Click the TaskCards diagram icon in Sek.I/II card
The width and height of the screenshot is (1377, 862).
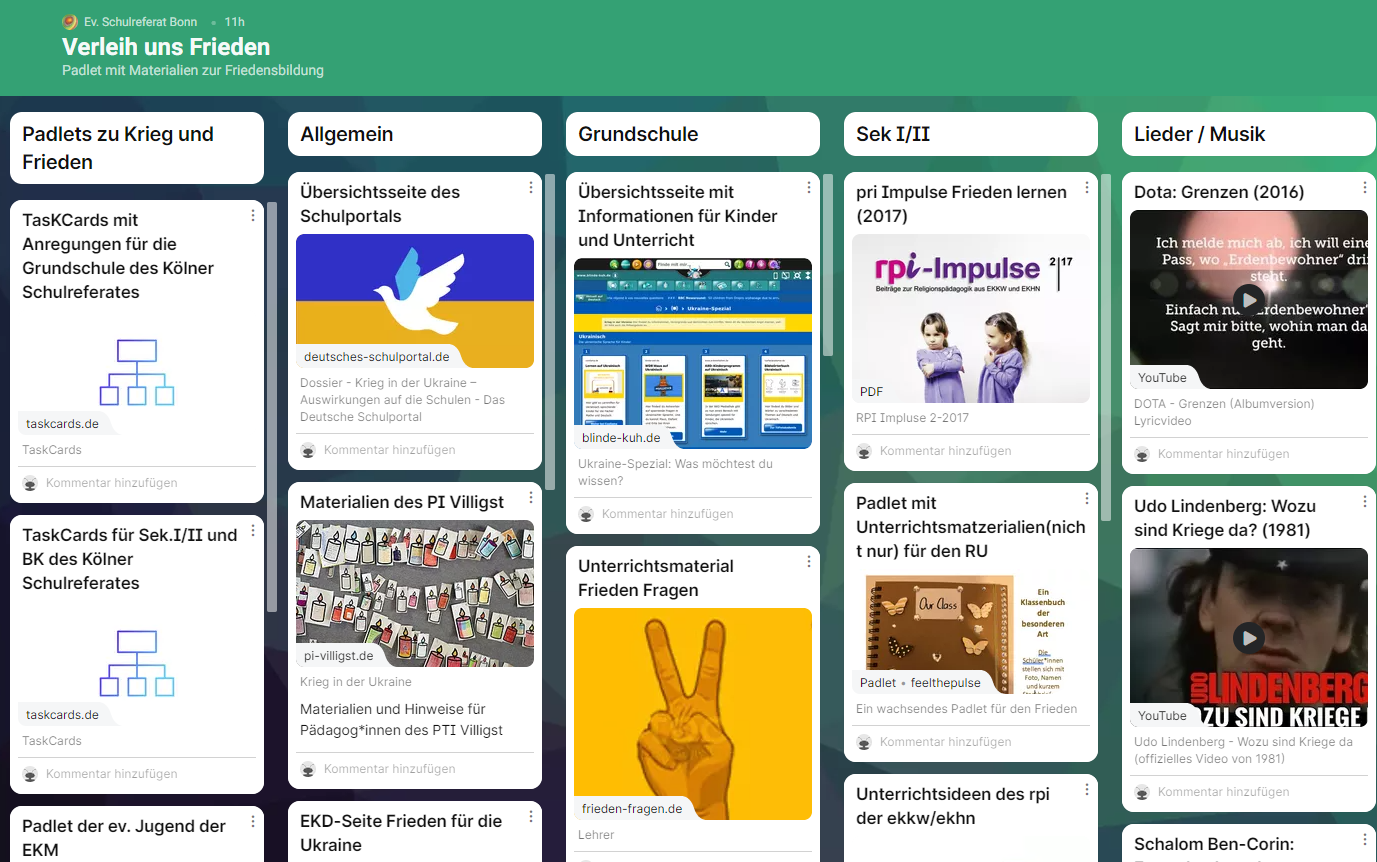tap(137, 663)
